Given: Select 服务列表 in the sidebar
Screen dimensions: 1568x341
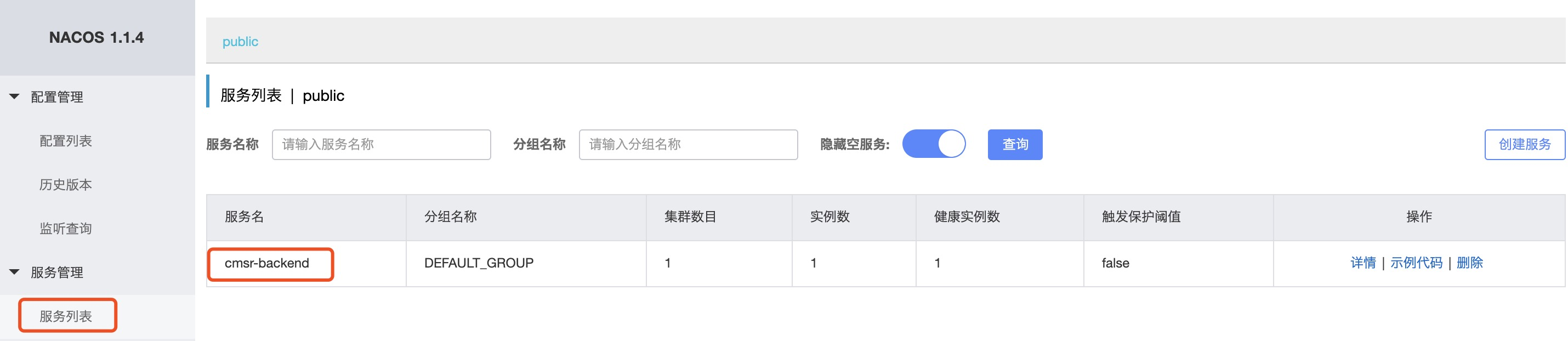Looking at the screenshot, I should pyautogui.click(x=66, y=316).
